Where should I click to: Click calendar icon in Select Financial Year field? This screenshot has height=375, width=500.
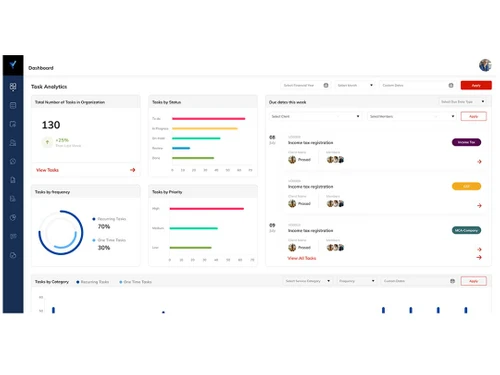coord(326,85)
